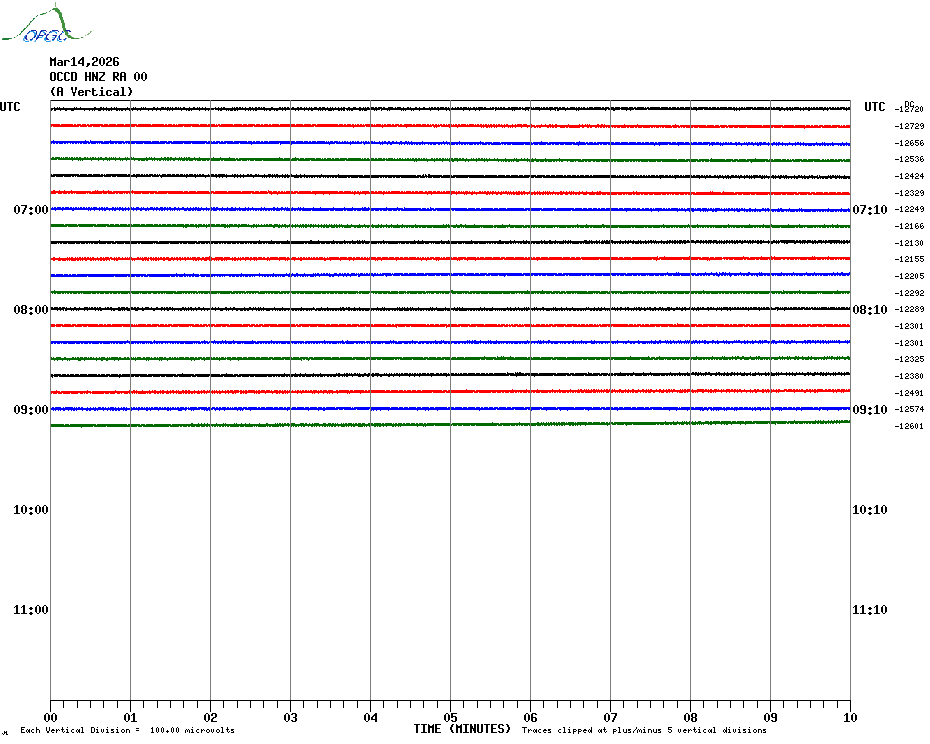Click the (A Vertical) channel label
Image resolution: width=930 pixels, height=744 pixels.
pyautogui.click(x=91, y=92)
